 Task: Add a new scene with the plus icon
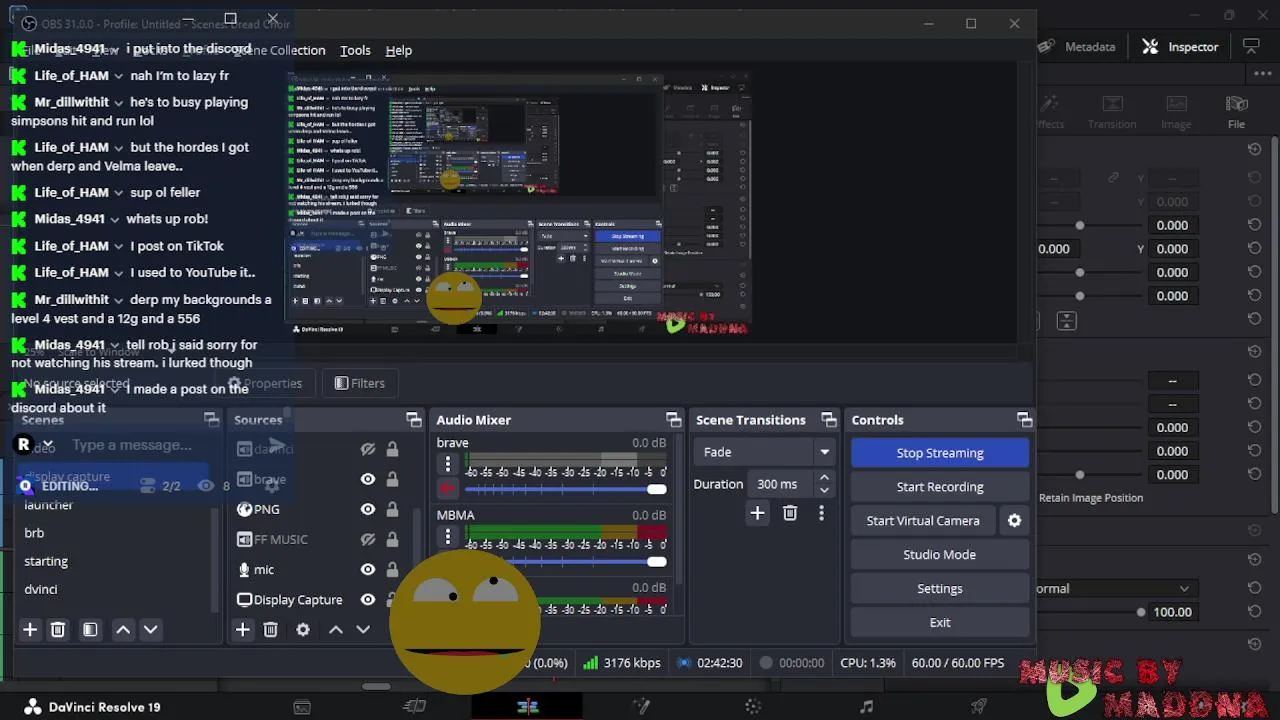coord(30,629)
